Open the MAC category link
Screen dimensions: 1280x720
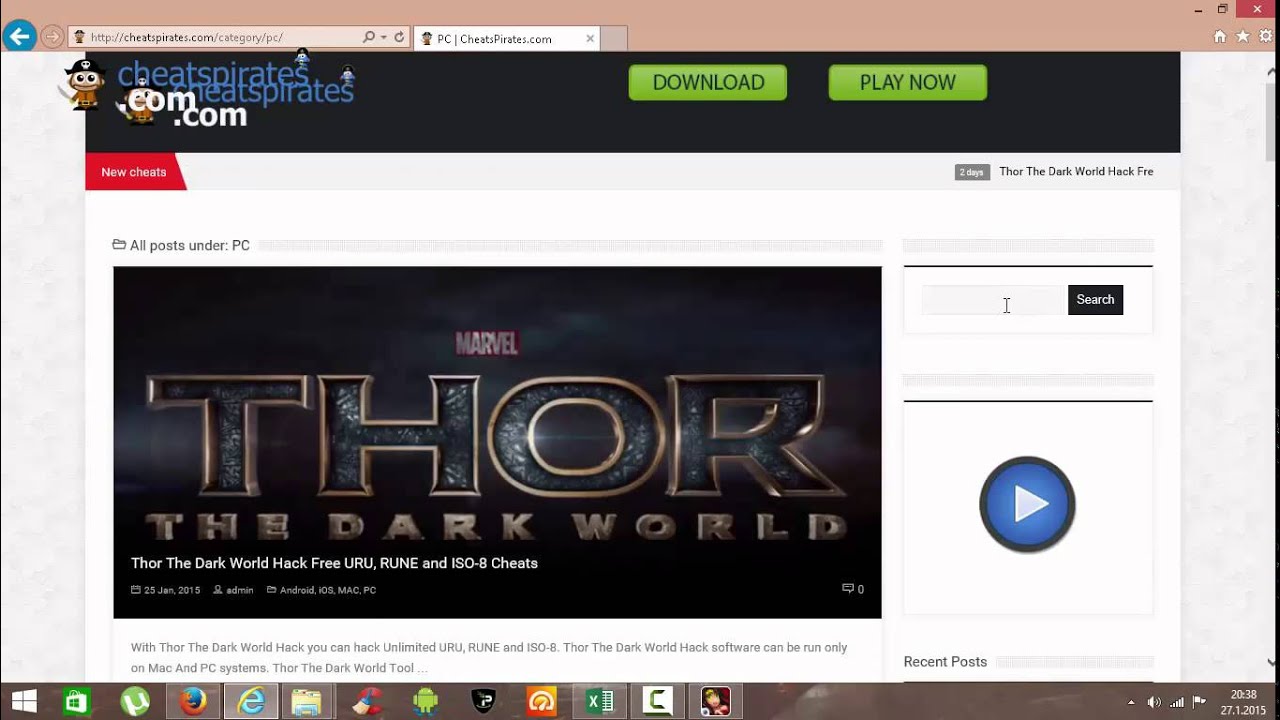(x=348, y=590)
